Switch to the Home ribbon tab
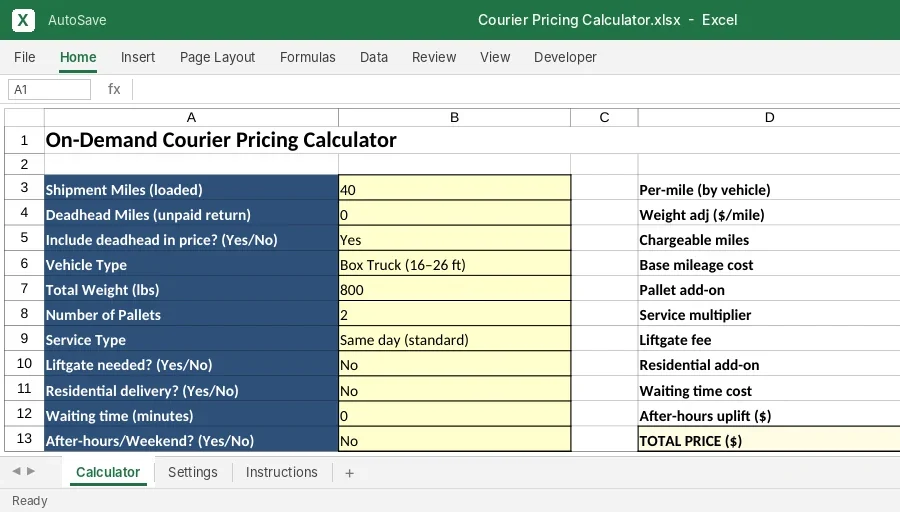 click(78, 57)
